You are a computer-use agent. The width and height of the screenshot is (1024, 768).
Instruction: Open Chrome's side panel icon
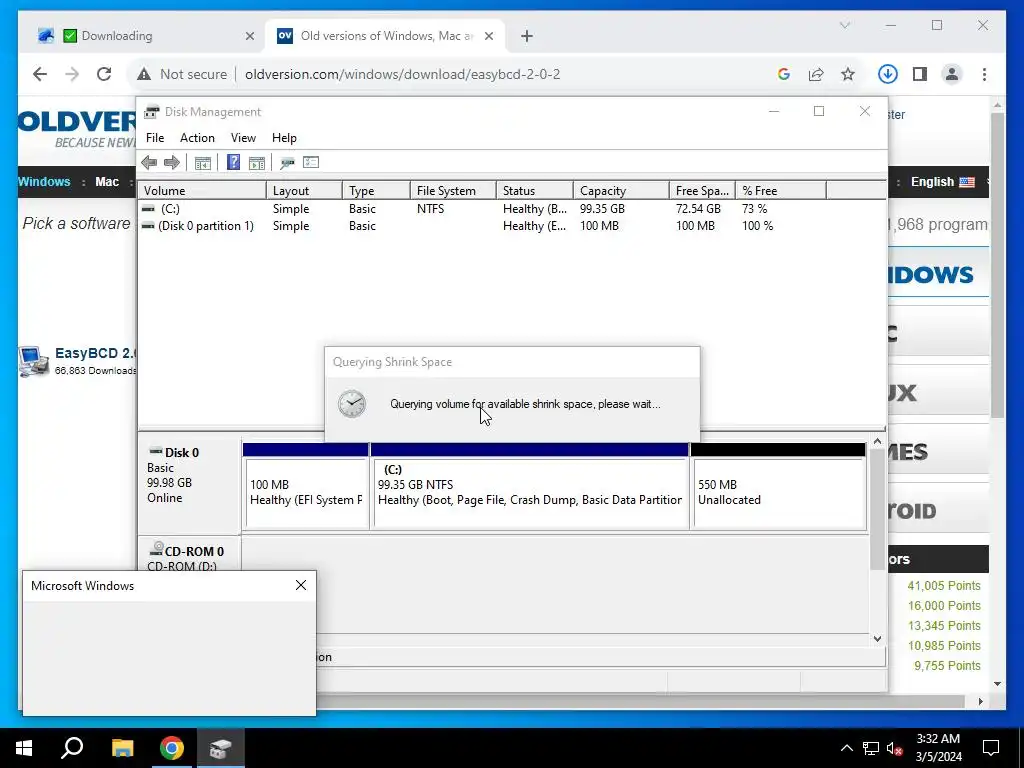click(920, 74)
